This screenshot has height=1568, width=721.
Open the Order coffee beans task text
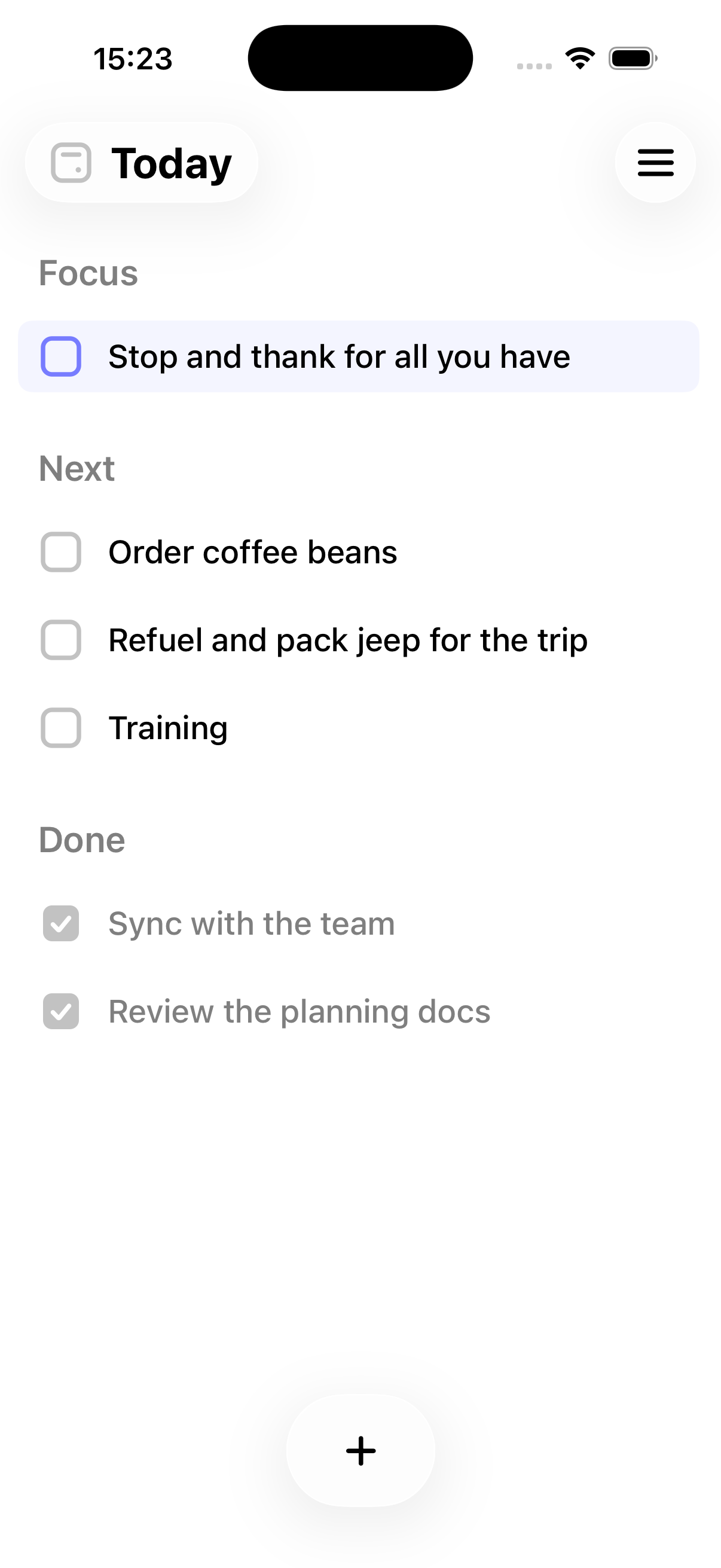[x=252, y=552]
